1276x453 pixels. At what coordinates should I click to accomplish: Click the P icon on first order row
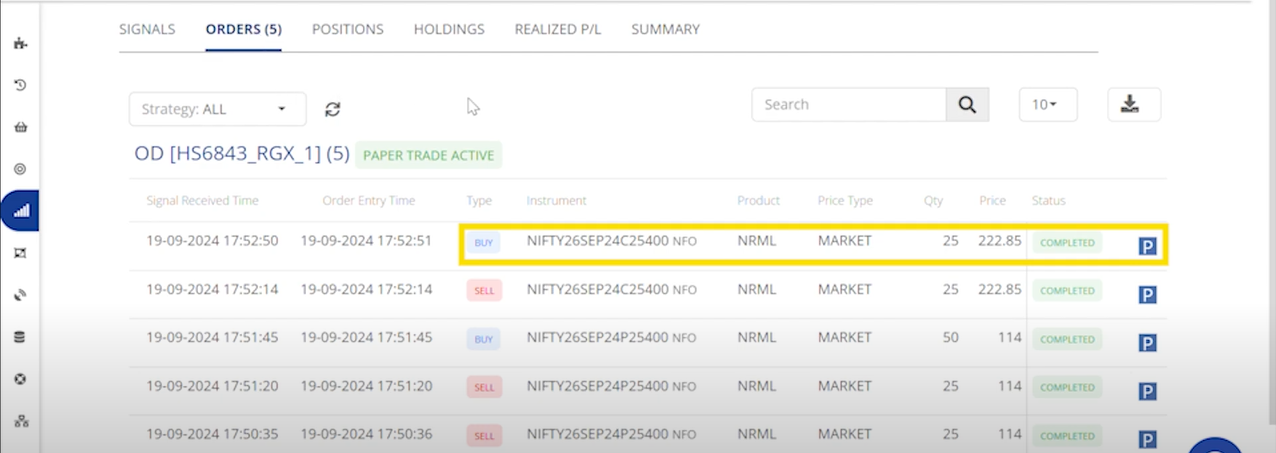(1147, 246)
